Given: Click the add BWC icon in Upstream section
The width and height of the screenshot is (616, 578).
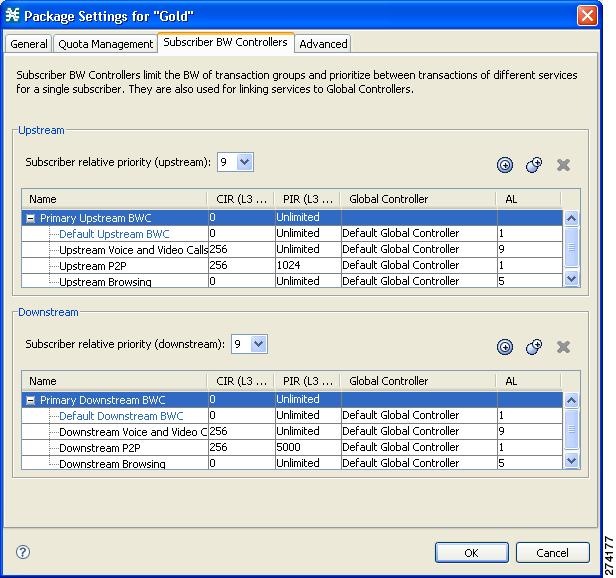Looking at the screenshot, I should click(505, 165).
